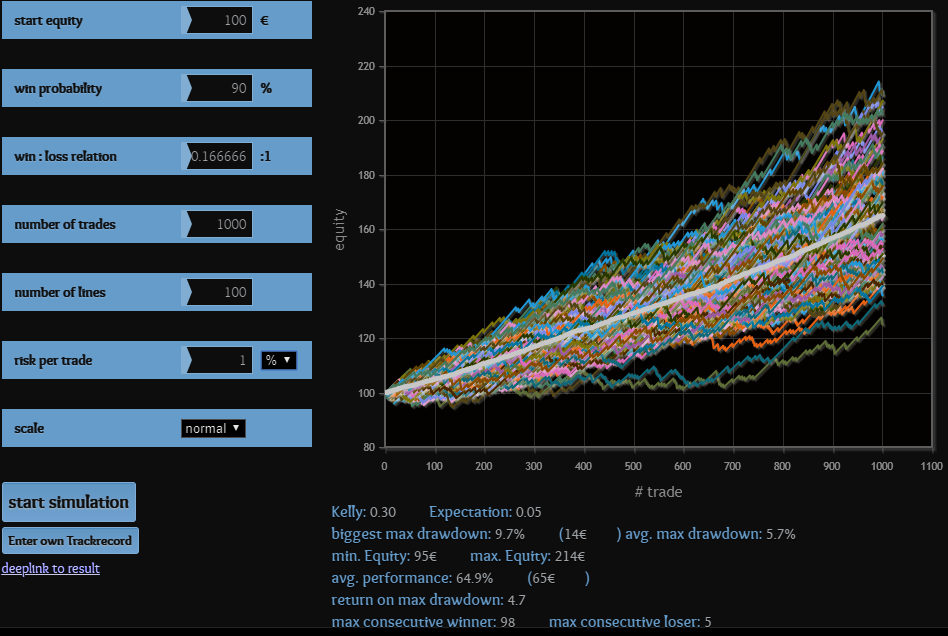Click the number of lines input
Viewport: 948px width, 636px height.
coord(219,292)
